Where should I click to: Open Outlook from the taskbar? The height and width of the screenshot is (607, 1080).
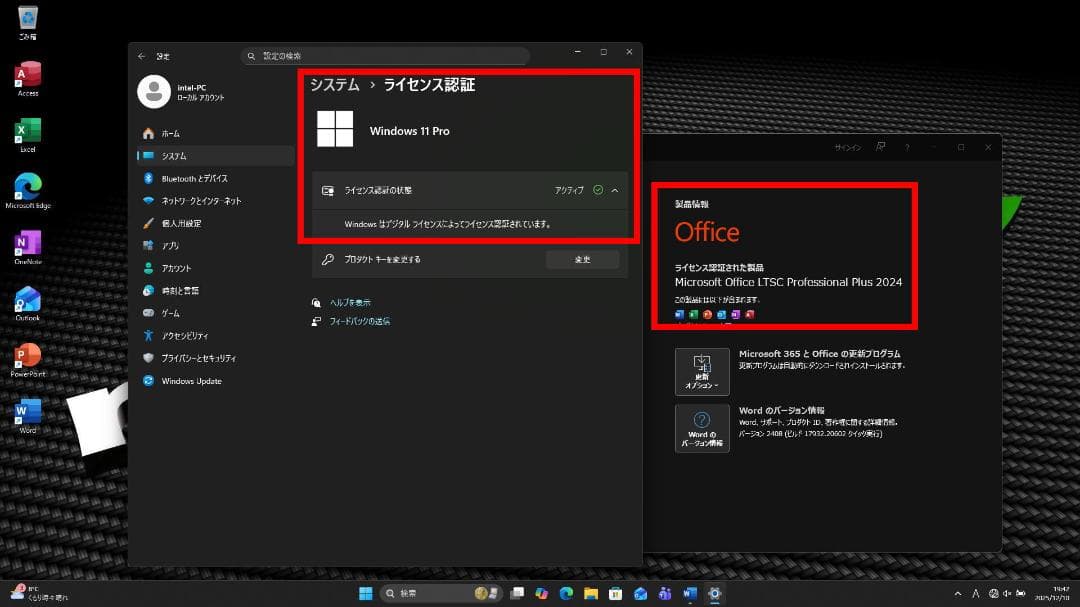(639, 592)
